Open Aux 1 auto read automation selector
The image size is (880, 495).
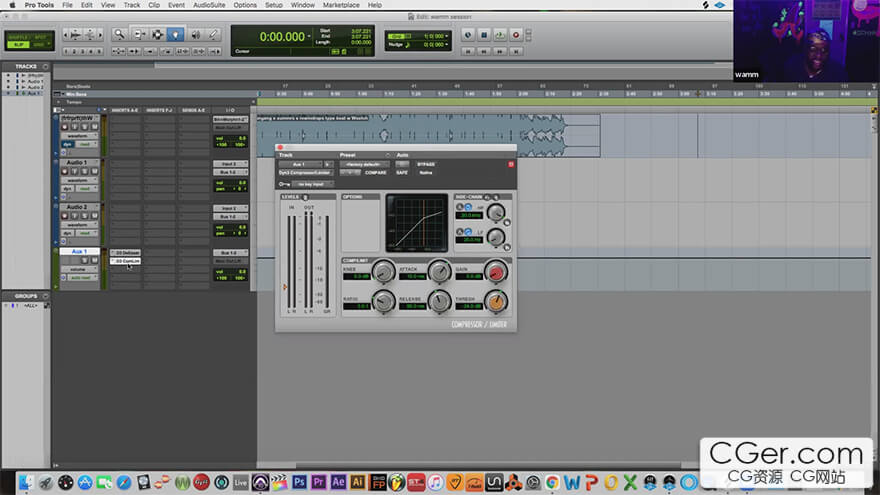pyautogui.click(x=83, y=278)
